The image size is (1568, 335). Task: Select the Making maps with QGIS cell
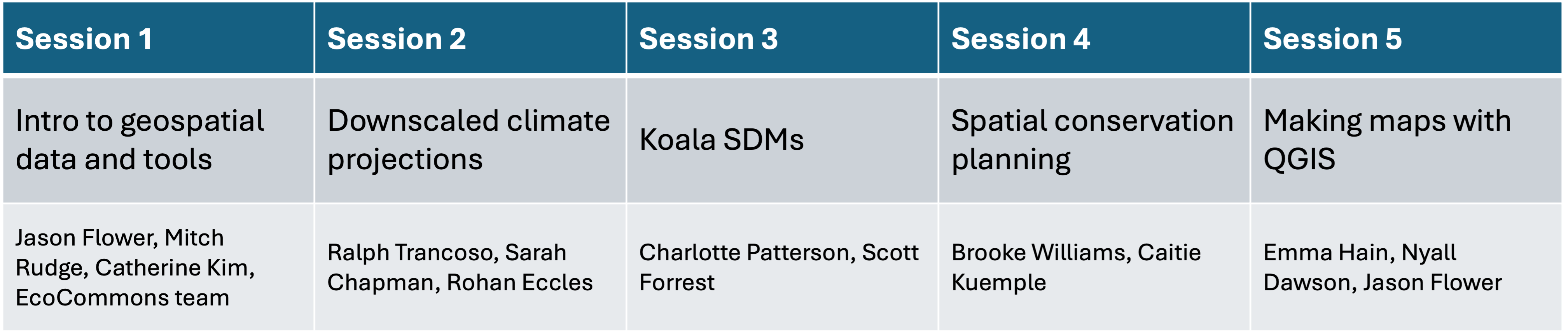pyautogui.click(x=1406, y=139)
